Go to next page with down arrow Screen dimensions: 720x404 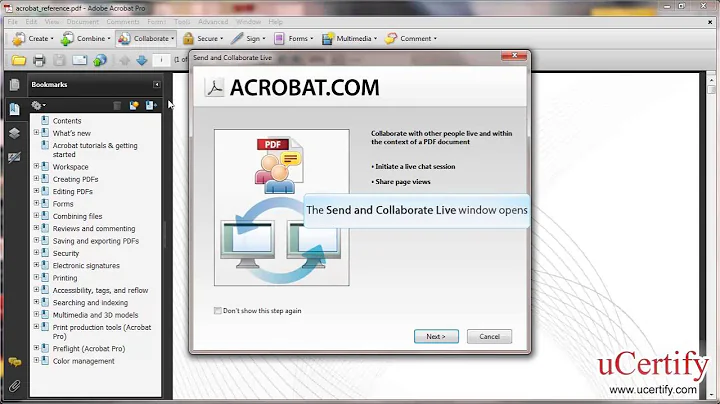coord(142,60)
